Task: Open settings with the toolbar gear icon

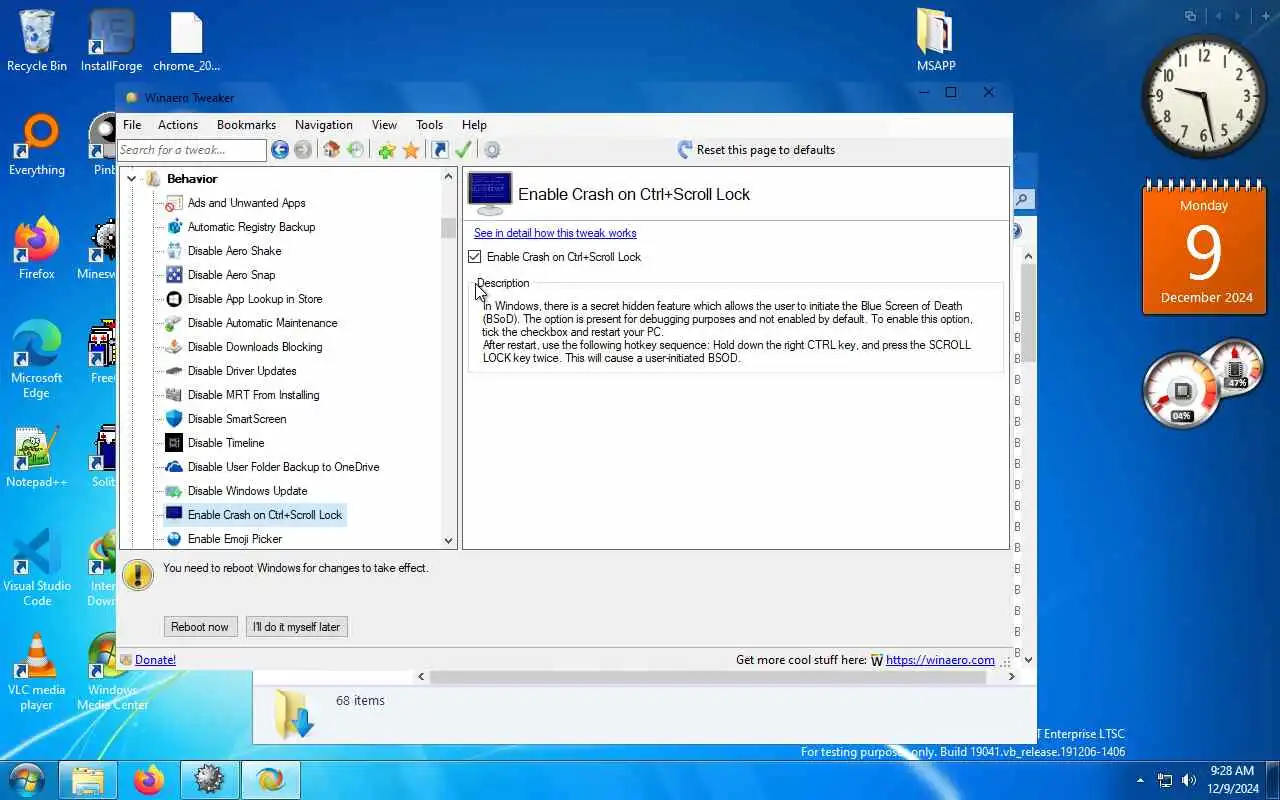Action: (x=492, y=150)
